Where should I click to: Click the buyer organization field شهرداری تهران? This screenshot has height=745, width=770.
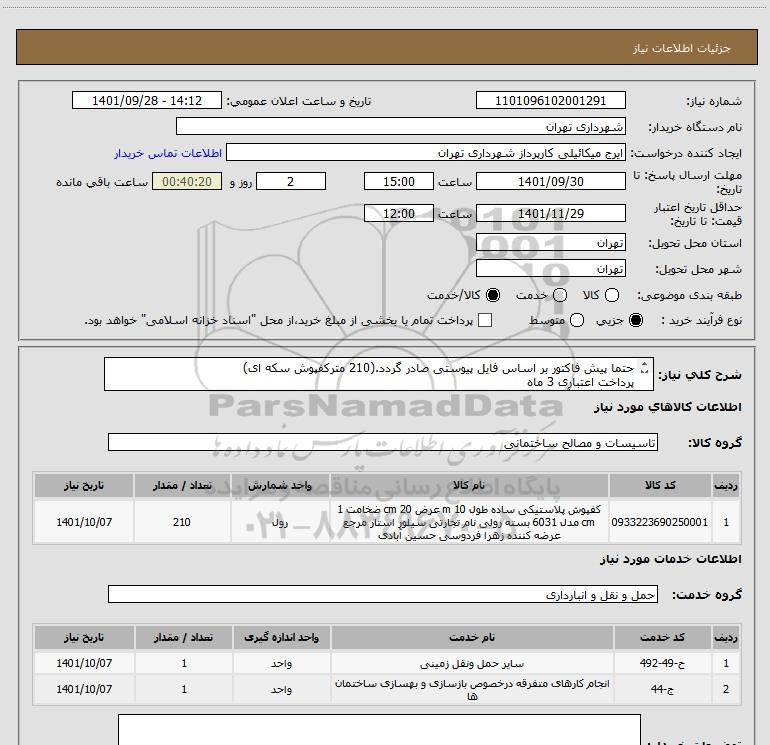coord(401,126)
